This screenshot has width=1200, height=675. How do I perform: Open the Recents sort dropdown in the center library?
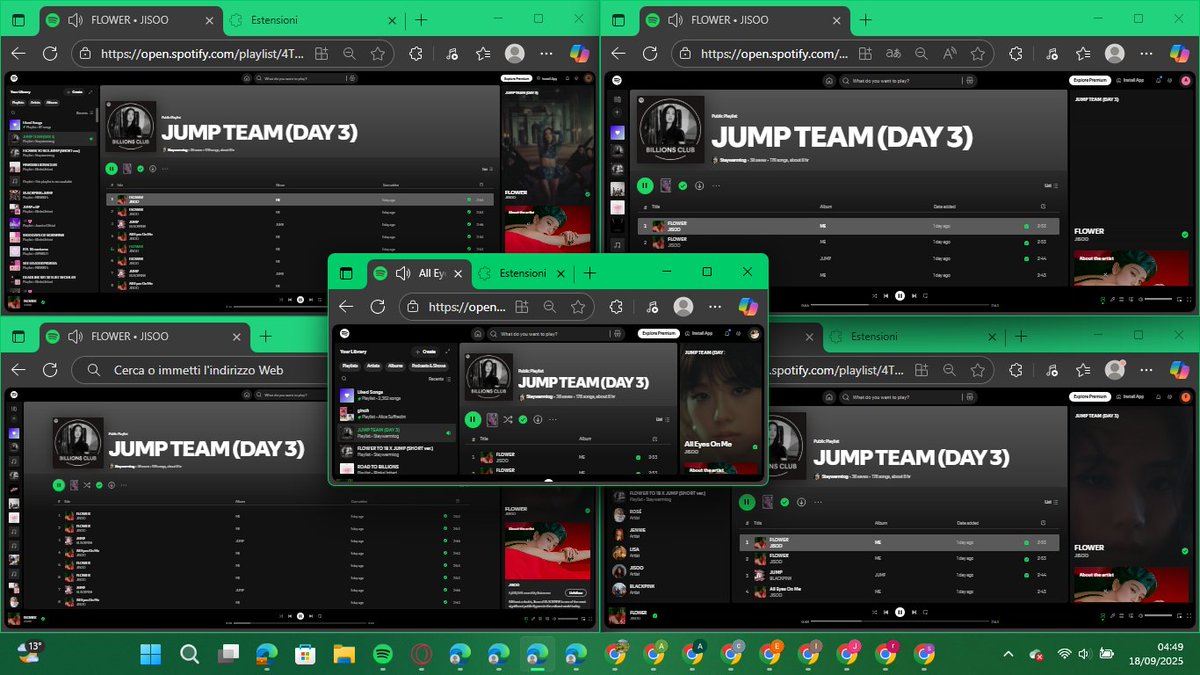[439, 379]
